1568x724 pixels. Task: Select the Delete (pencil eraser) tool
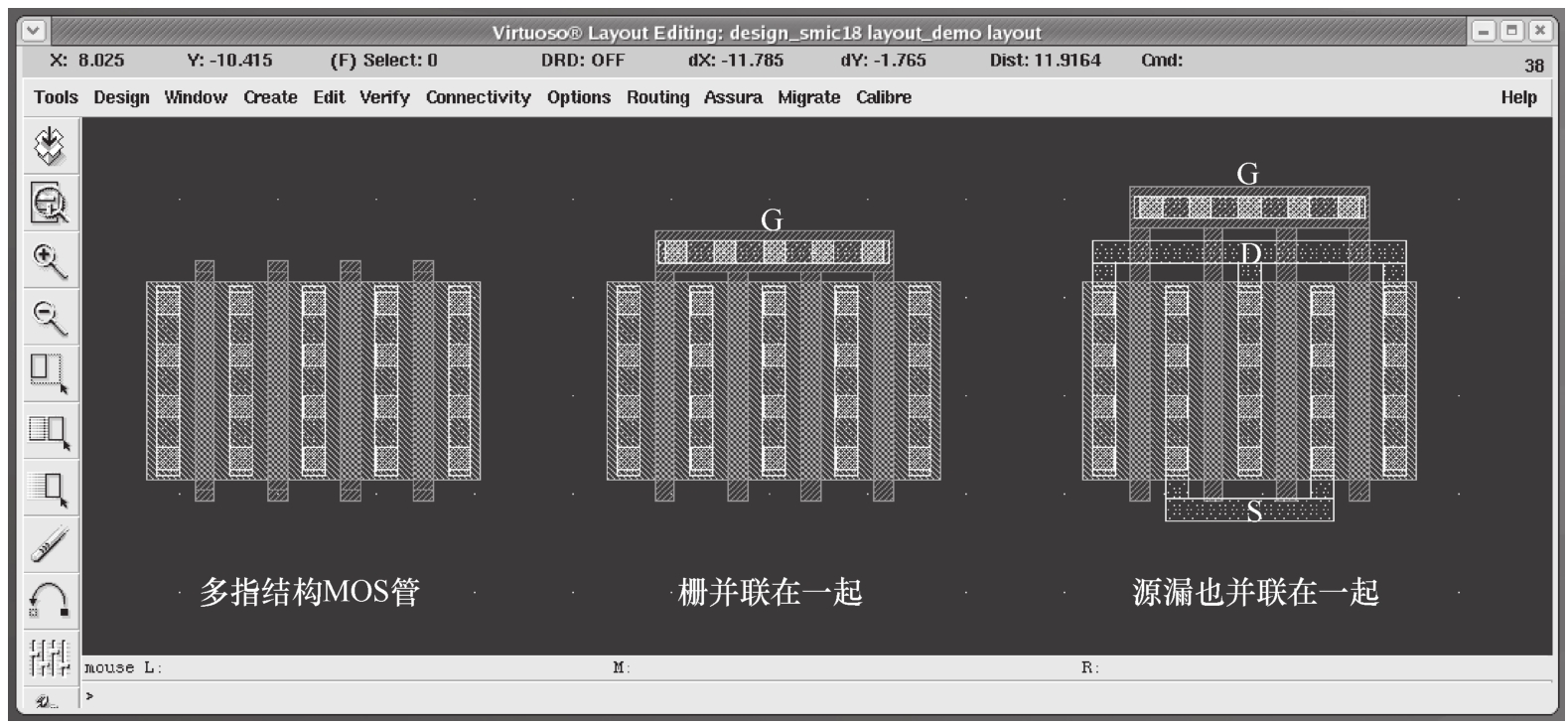click(50, 544)
